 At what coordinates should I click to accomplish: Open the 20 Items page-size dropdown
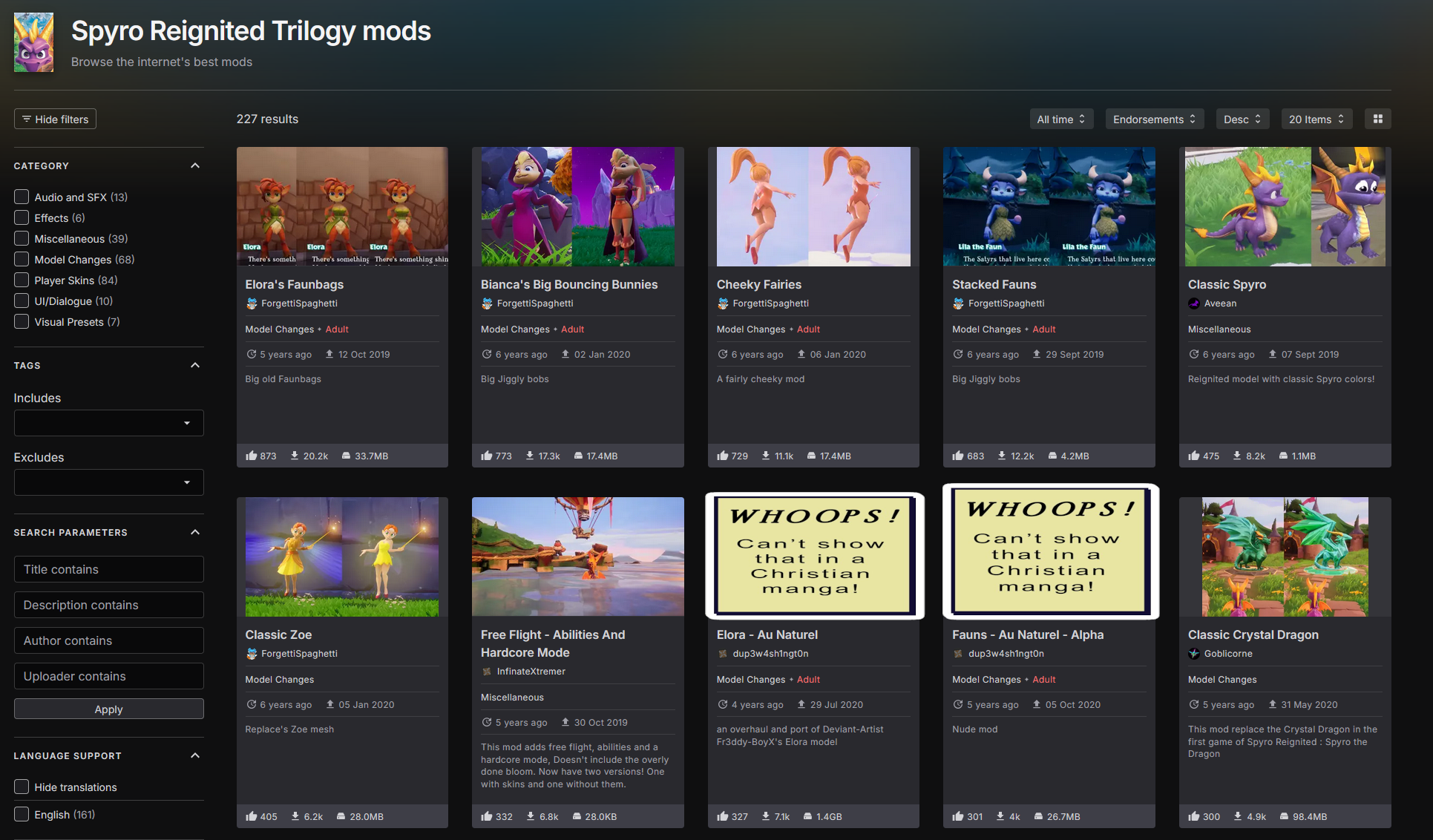pos(1316,119)
